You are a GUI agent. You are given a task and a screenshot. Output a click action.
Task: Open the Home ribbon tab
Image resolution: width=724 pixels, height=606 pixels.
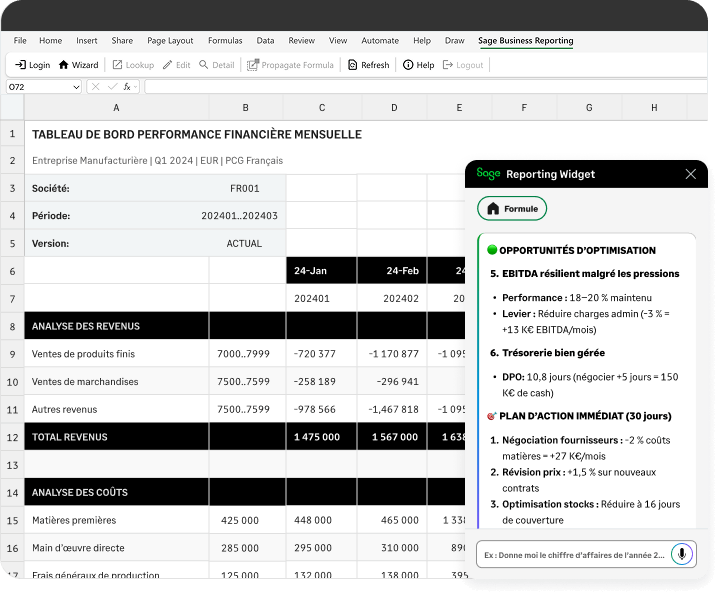[50, 41]
